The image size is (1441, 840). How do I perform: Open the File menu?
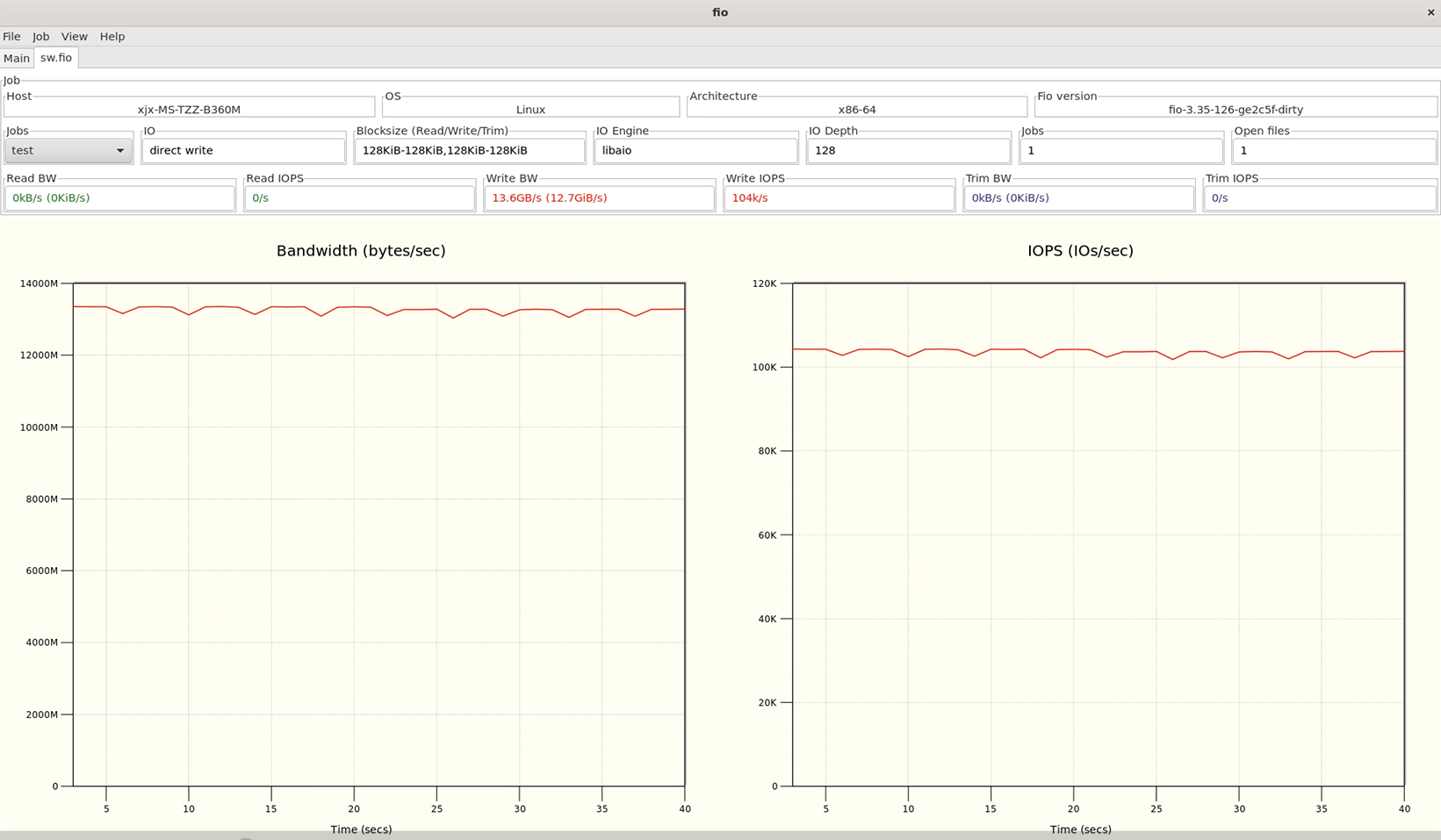click(x=11, y=36)
